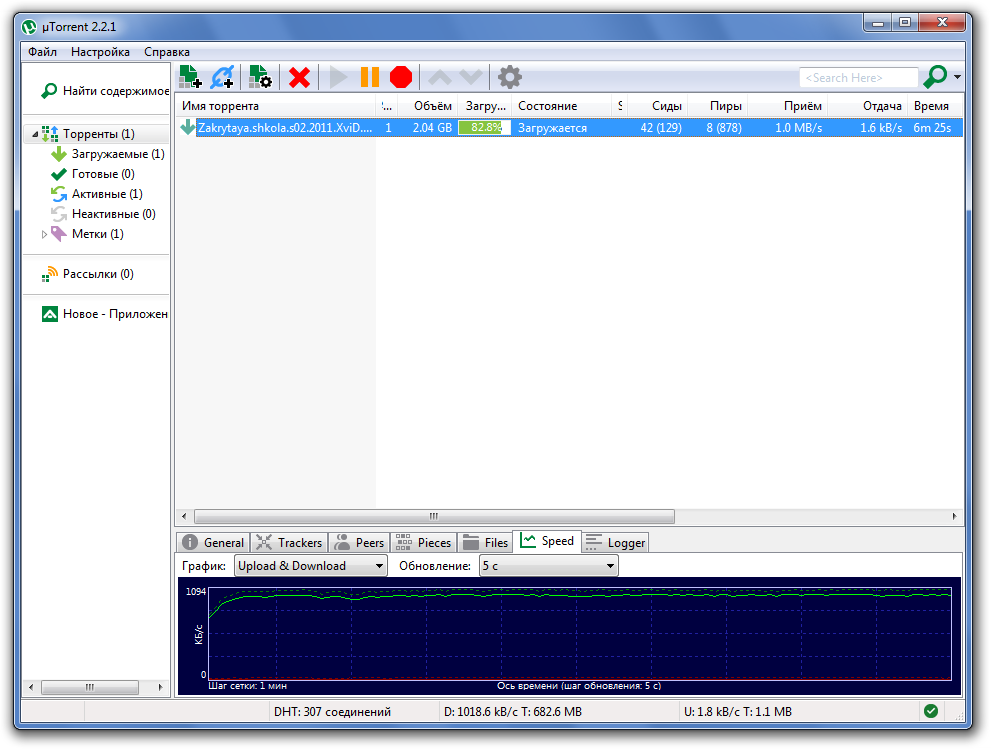The image size is (991, 749).
Task: Click into the Search Here field
Action: pos(858,78)
